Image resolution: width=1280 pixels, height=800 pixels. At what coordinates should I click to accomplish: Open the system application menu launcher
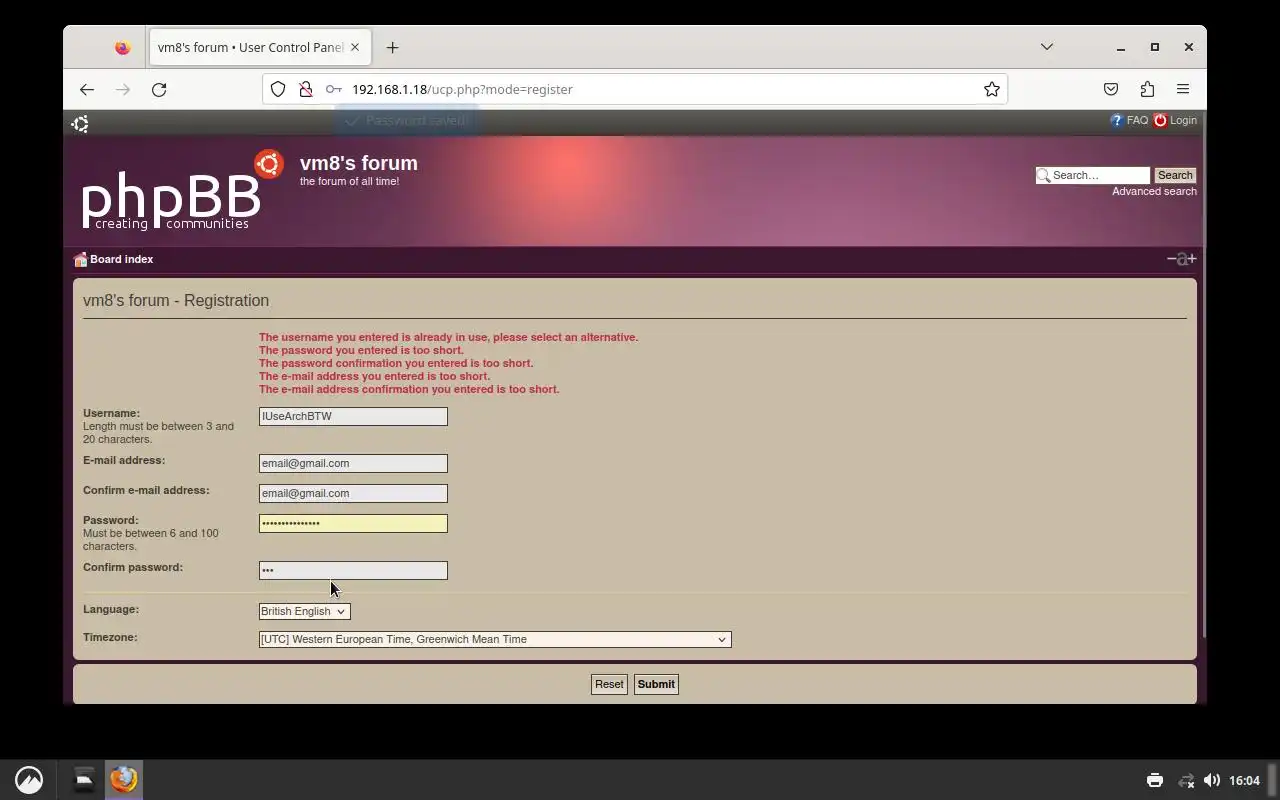[x=29, y=780]
